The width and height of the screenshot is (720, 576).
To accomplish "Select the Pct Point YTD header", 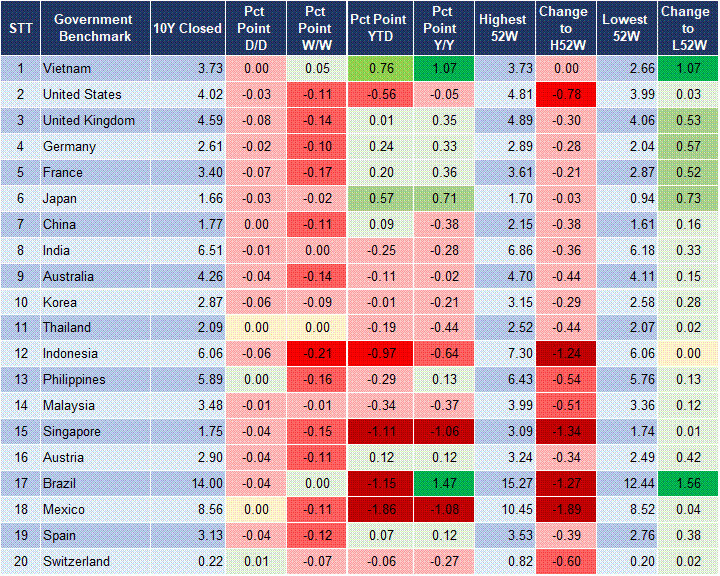I will pos(377,28).
